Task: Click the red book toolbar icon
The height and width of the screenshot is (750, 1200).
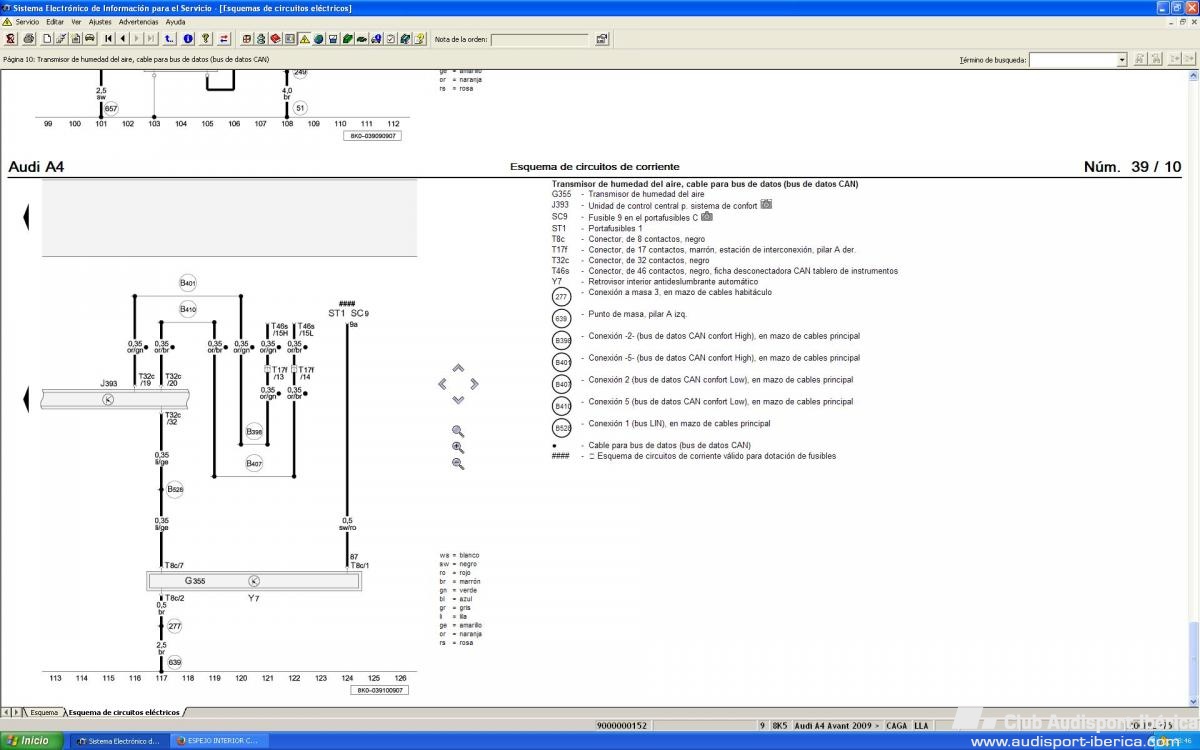Action: pyautogui.click(x=275, y=39)
